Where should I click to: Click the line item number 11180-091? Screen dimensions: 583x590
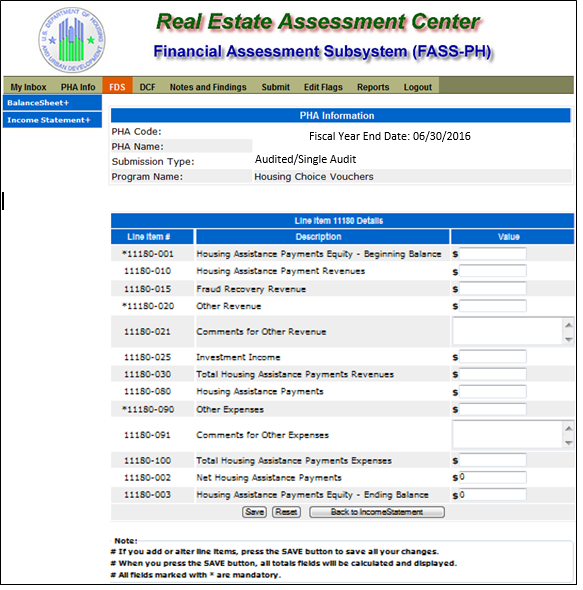[148, 435]
